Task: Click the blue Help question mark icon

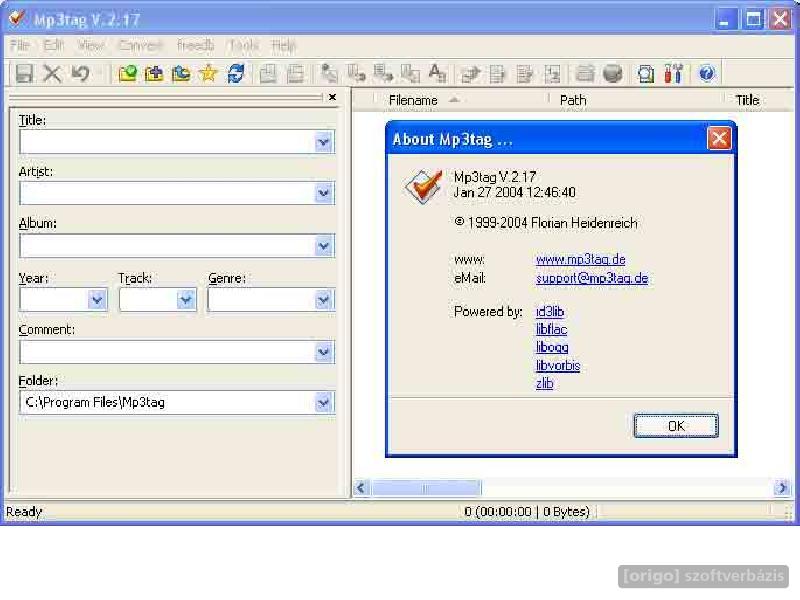Action: [707, 73]
